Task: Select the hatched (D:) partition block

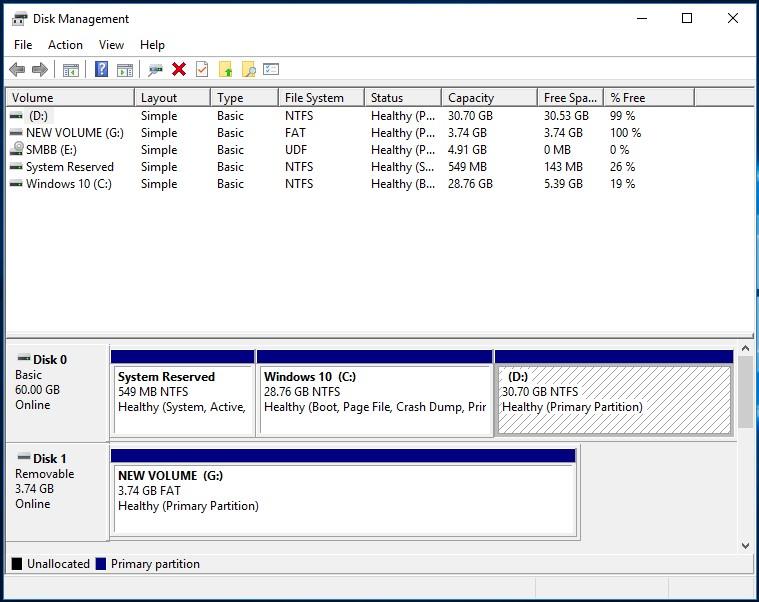Action: 614,393
